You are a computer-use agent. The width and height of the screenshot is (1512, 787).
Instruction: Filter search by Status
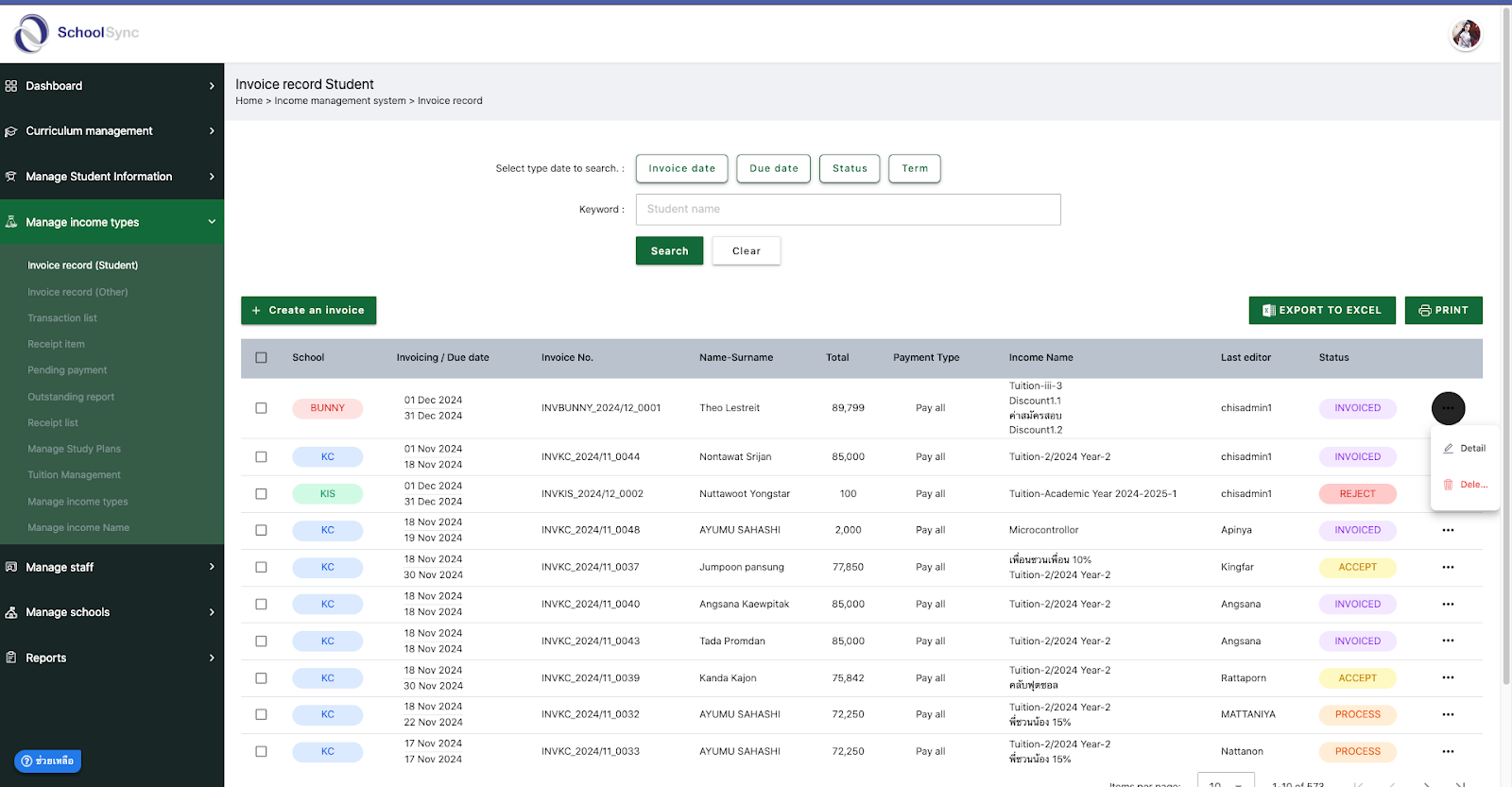coord(850,168)
